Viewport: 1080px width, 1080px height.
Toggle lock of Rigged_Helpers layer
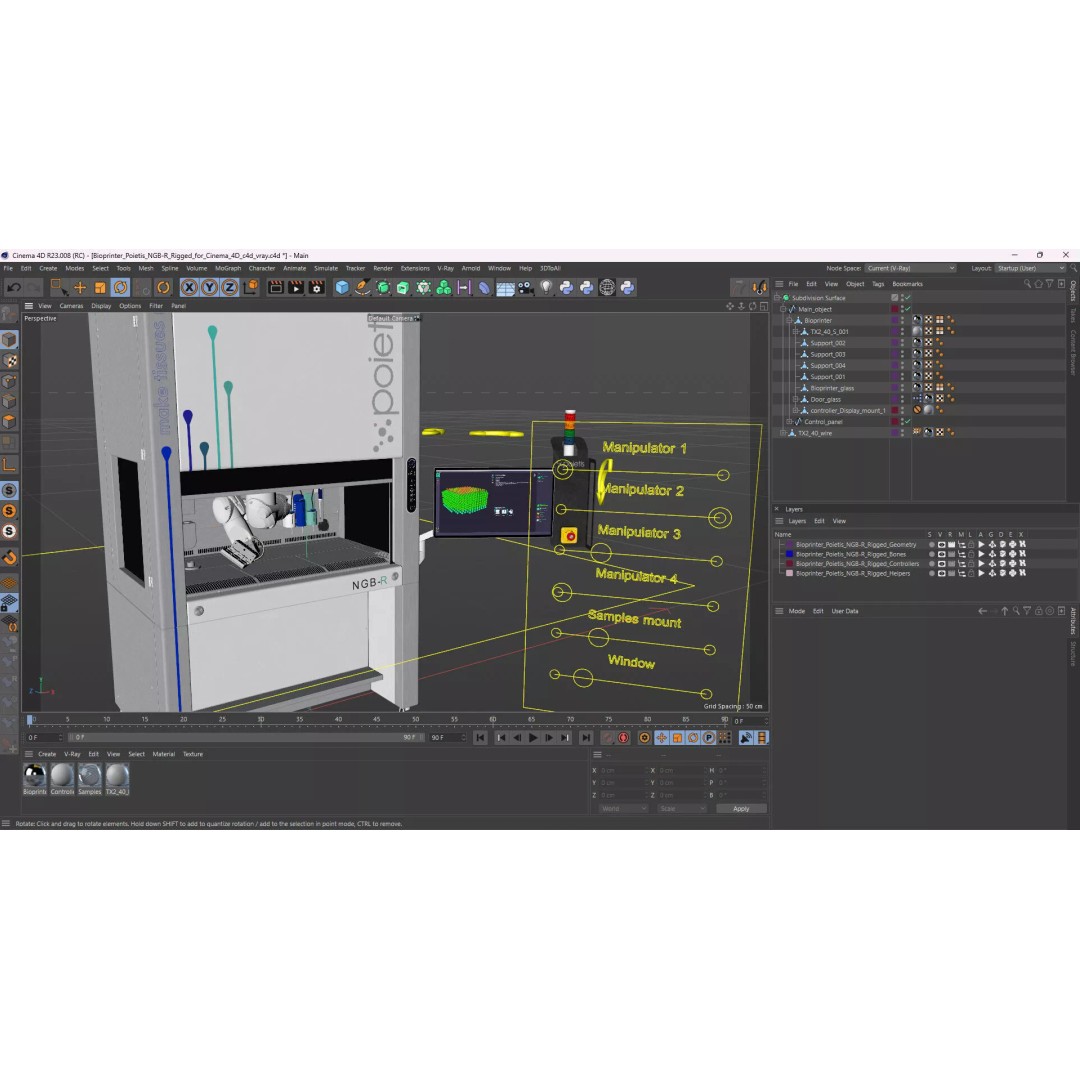(x=971, y=573)
